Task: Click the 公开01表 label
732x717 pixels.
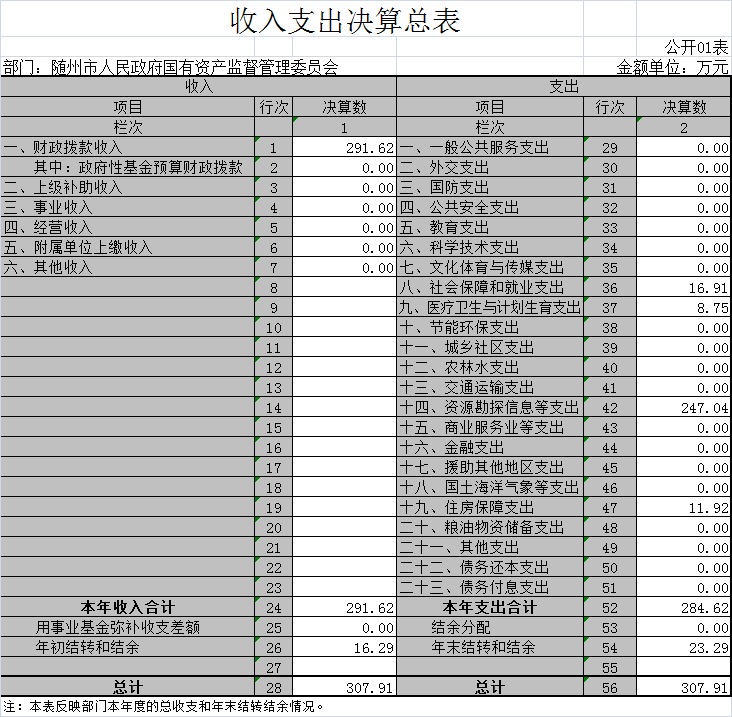Action: (697, 47)
